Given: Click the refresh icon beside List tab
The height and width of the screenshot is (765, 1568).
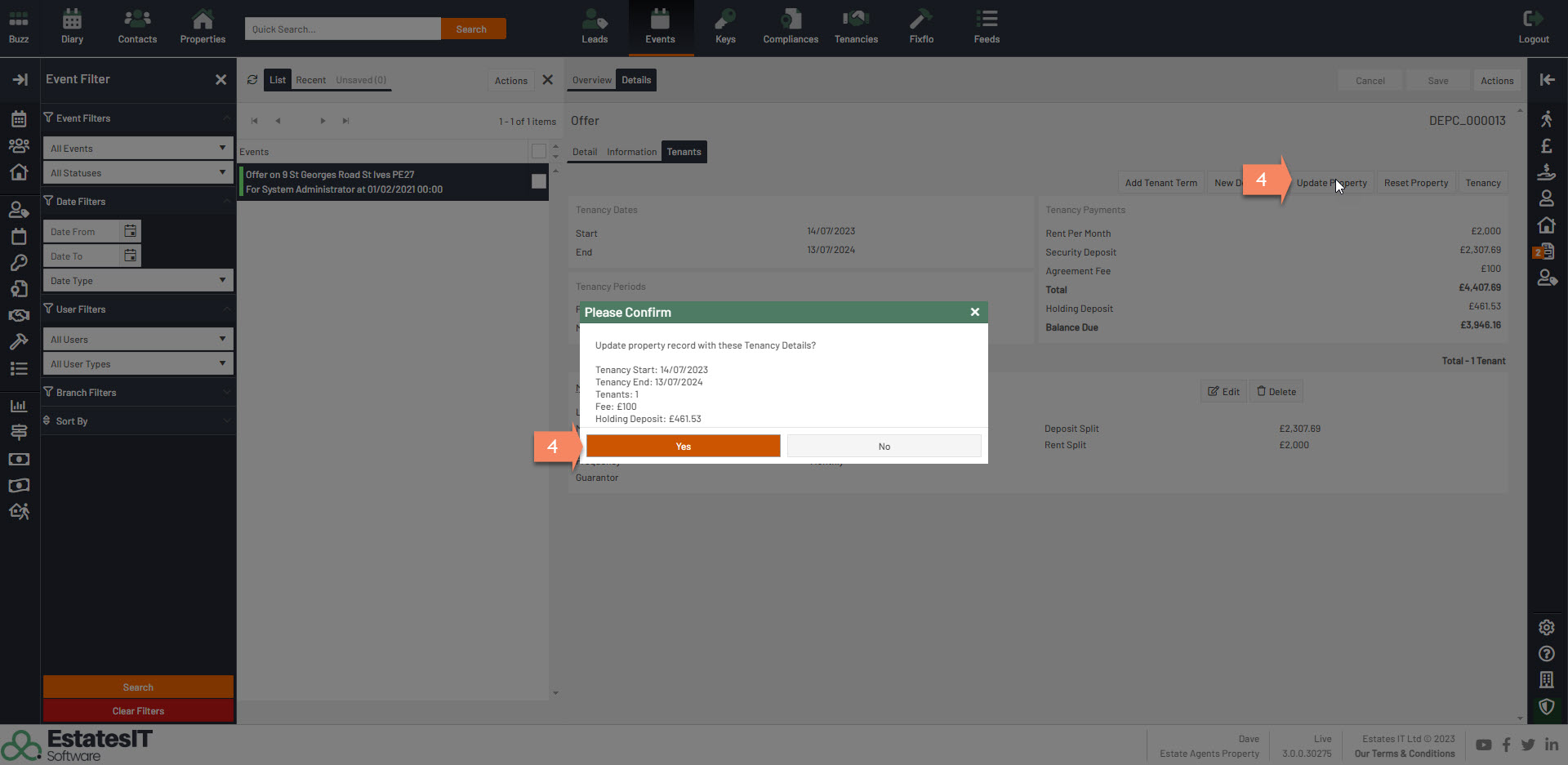Looking at the screenshot, I should pyautogui.click(x=252, y=80).
